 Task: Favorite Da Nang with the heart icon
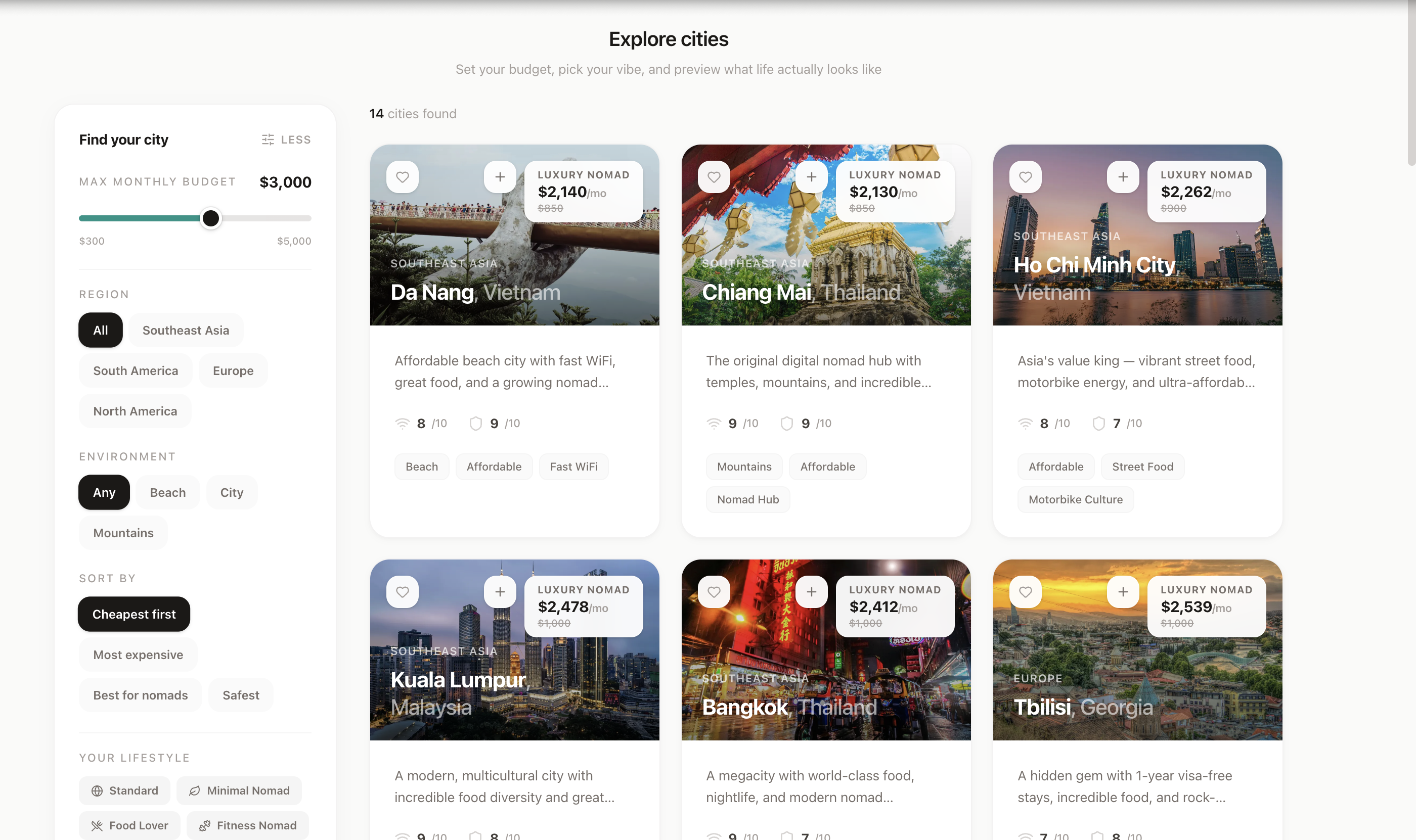coord(402,177)
